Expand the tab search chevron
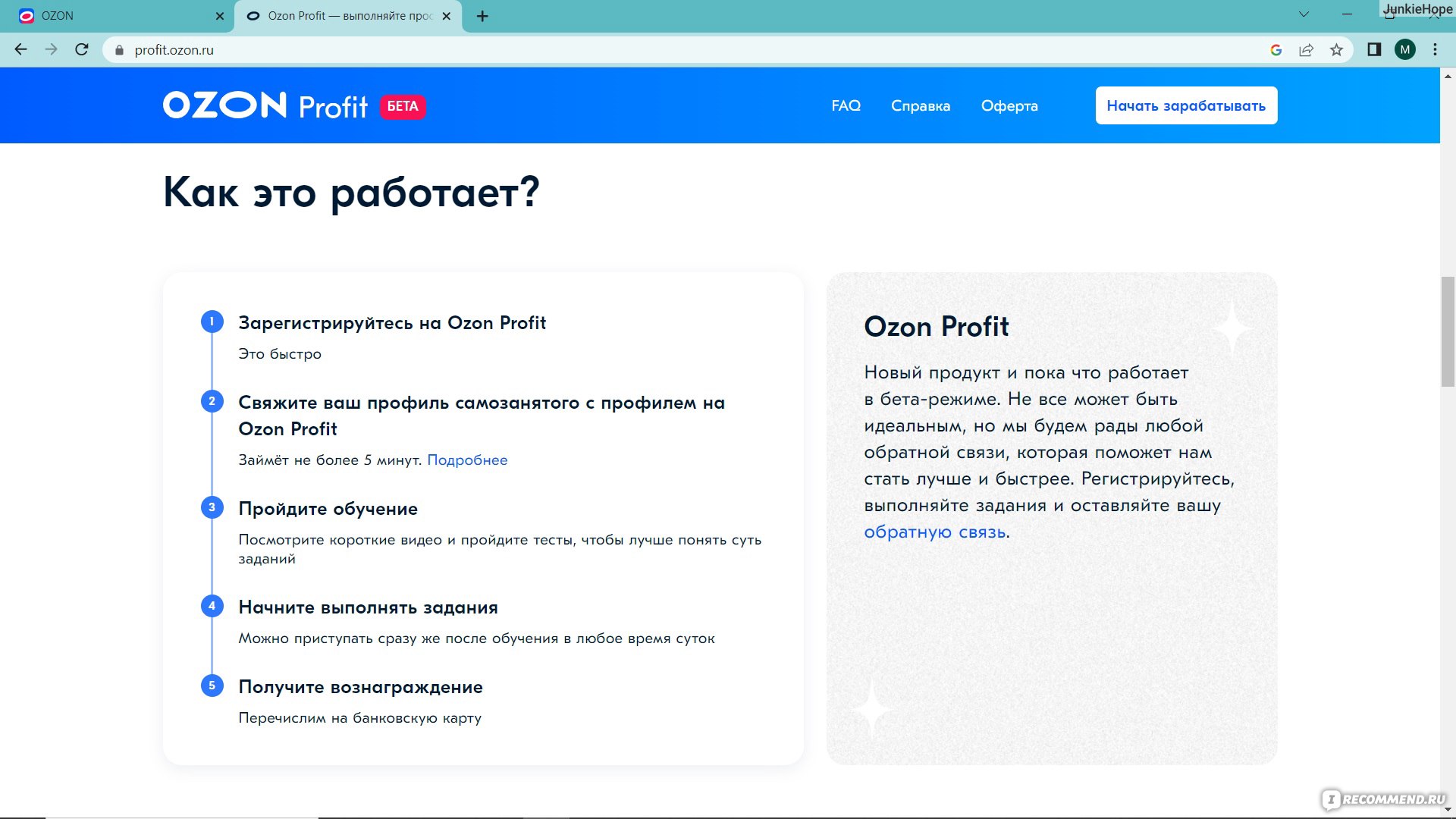Viewport: 1456px width, 819px height. click(1304, 14)
